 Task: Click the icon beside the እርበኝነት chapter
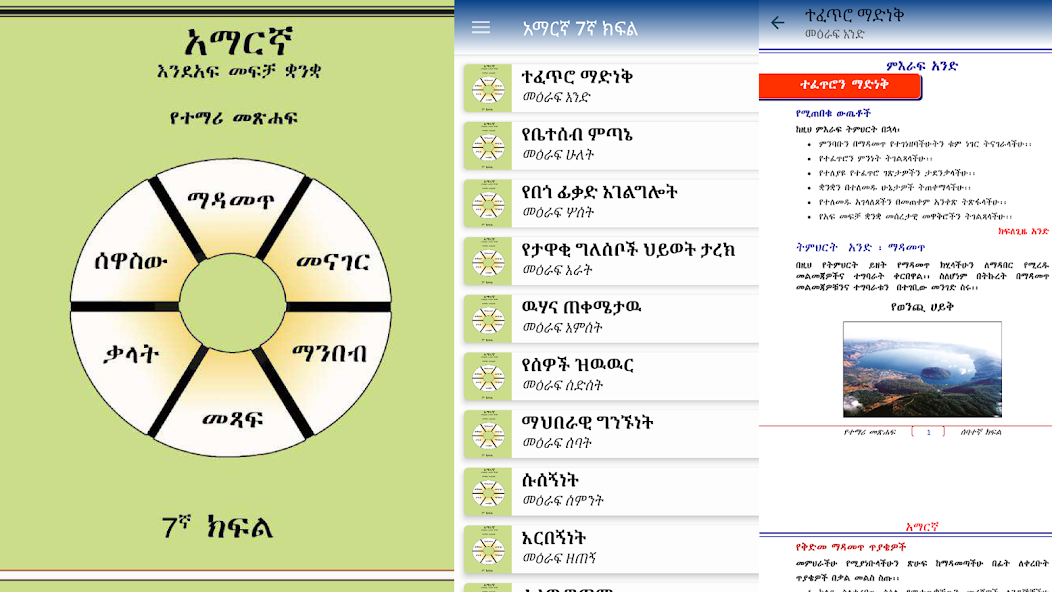(489, 547)
